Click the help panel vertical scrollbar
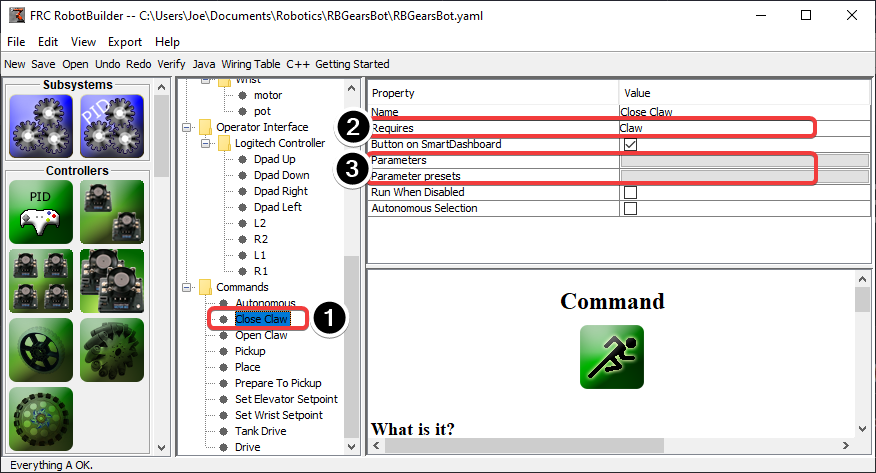This screenshot has width=876, height=473. coord(862,360)
